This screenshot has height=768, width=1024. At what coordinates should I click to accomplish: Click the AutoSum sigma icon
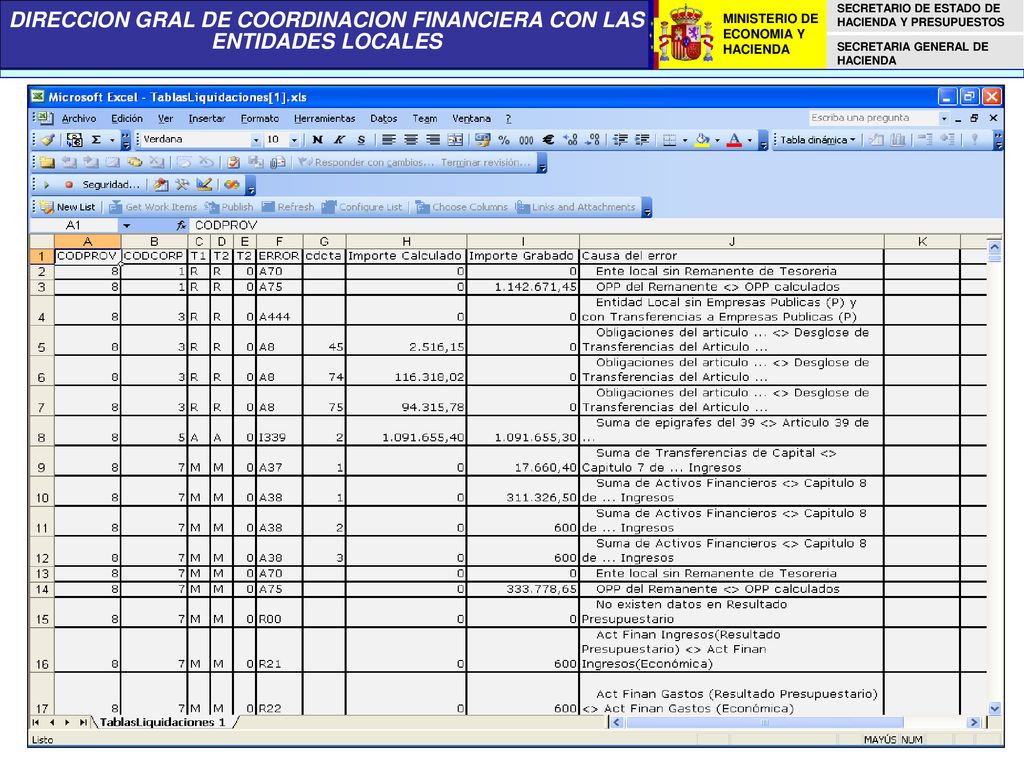[96, 140]
